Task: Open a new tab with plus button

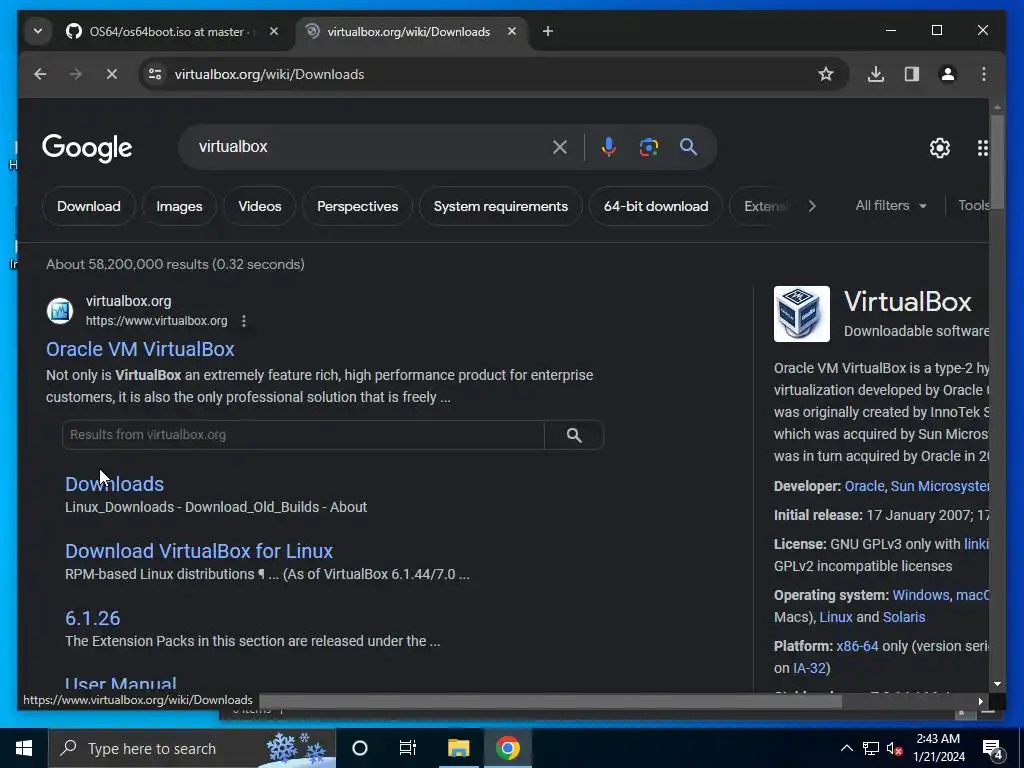Action: pos(548,31)
